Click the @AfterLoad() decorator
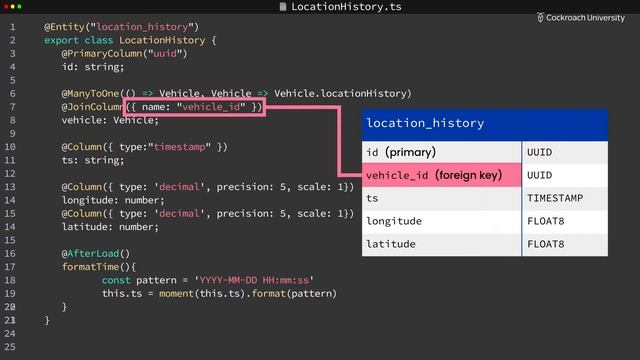 96,253
